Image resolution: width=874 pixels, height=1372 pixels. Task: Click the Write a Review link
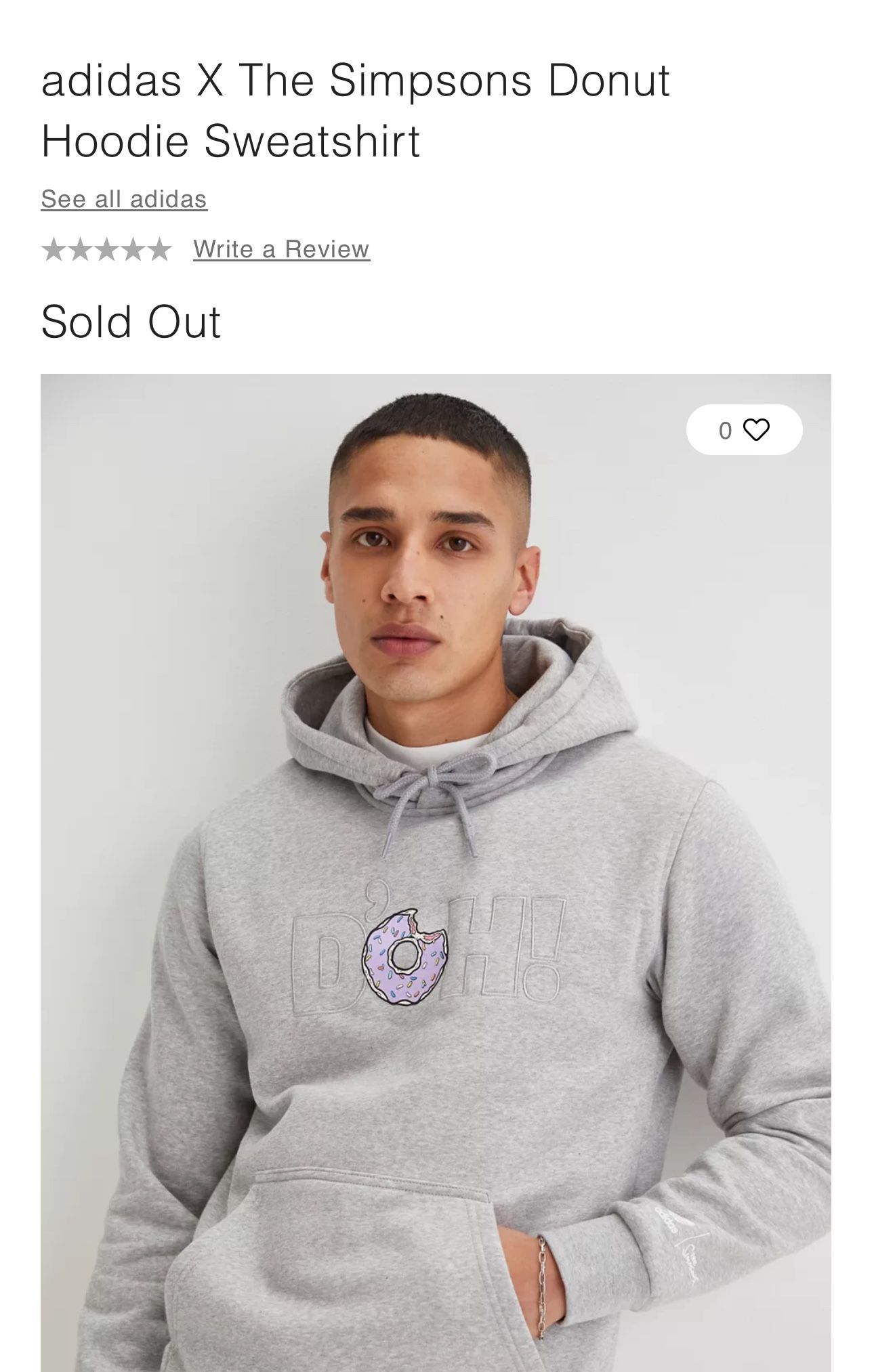[x=281, y=249]
